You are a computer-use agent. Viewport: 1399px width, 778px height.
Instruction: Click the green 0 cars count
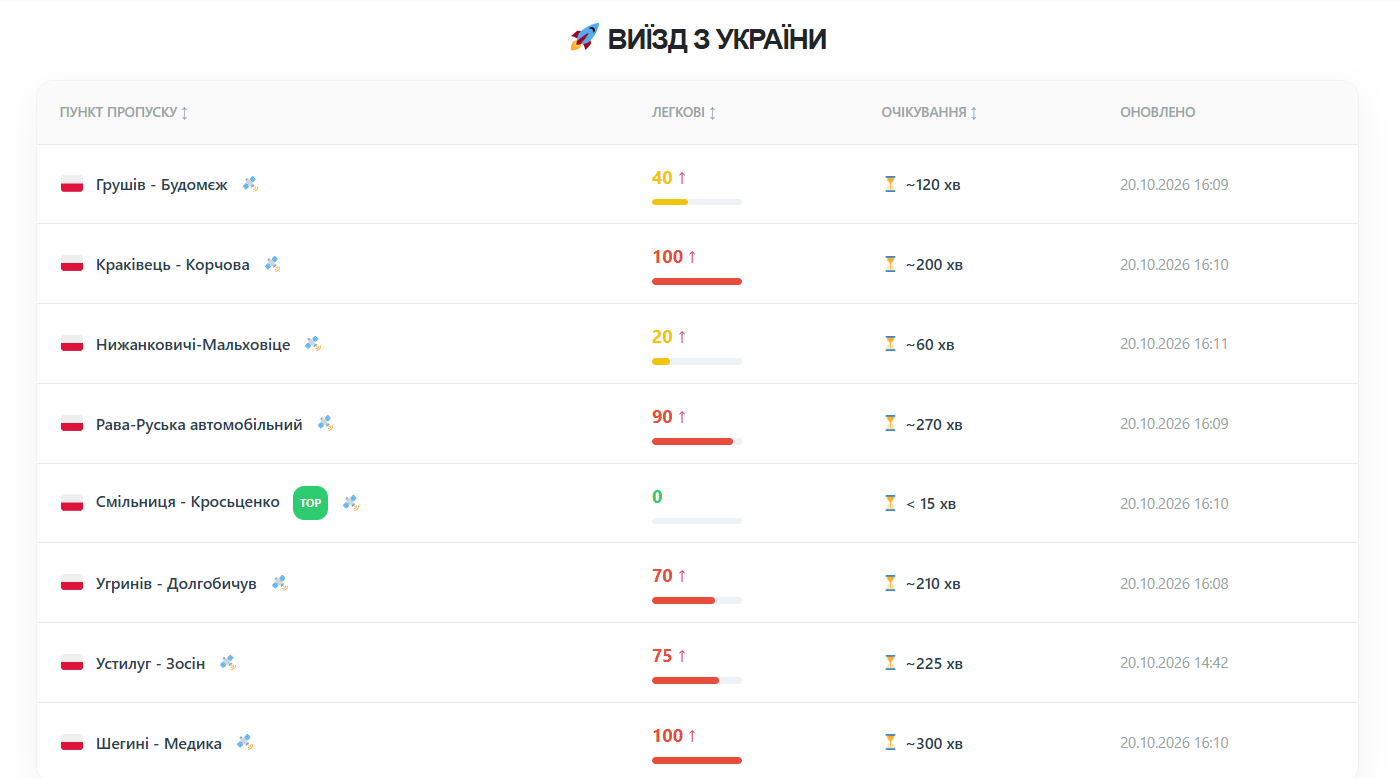pos(657,497)
